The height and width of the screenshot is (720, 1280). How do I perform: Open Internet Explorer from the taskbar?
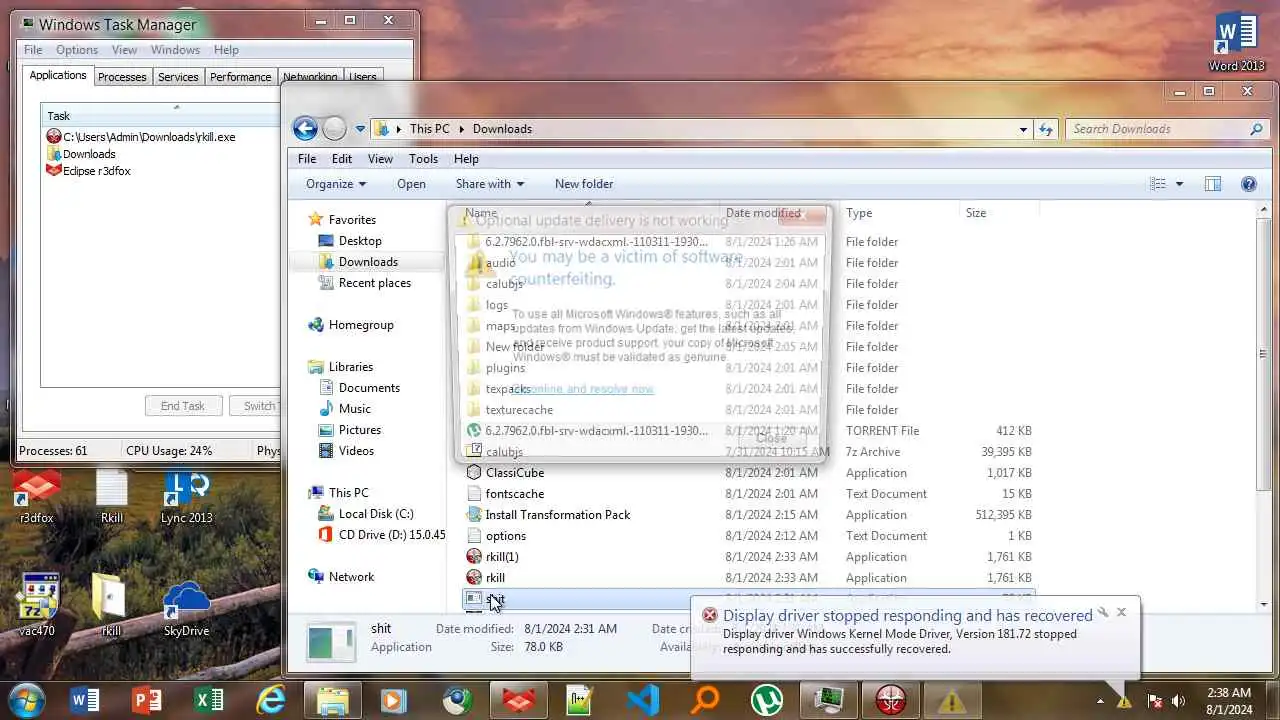tap(271, 700)
